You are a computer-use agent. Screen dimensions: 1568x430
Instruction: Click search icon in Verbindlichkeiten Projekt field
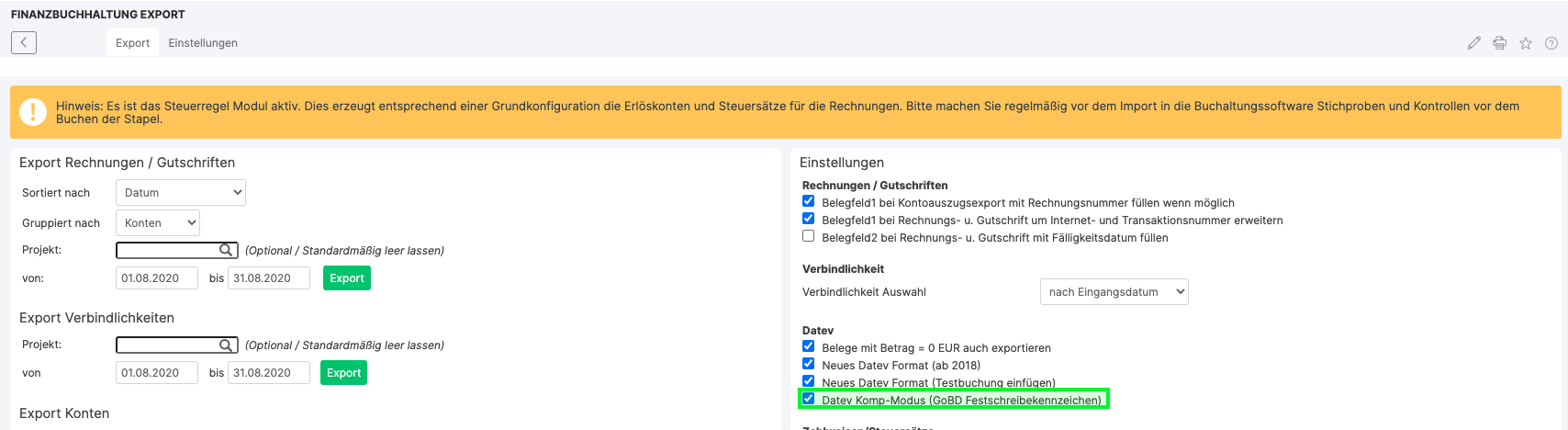tap(226, 345)
